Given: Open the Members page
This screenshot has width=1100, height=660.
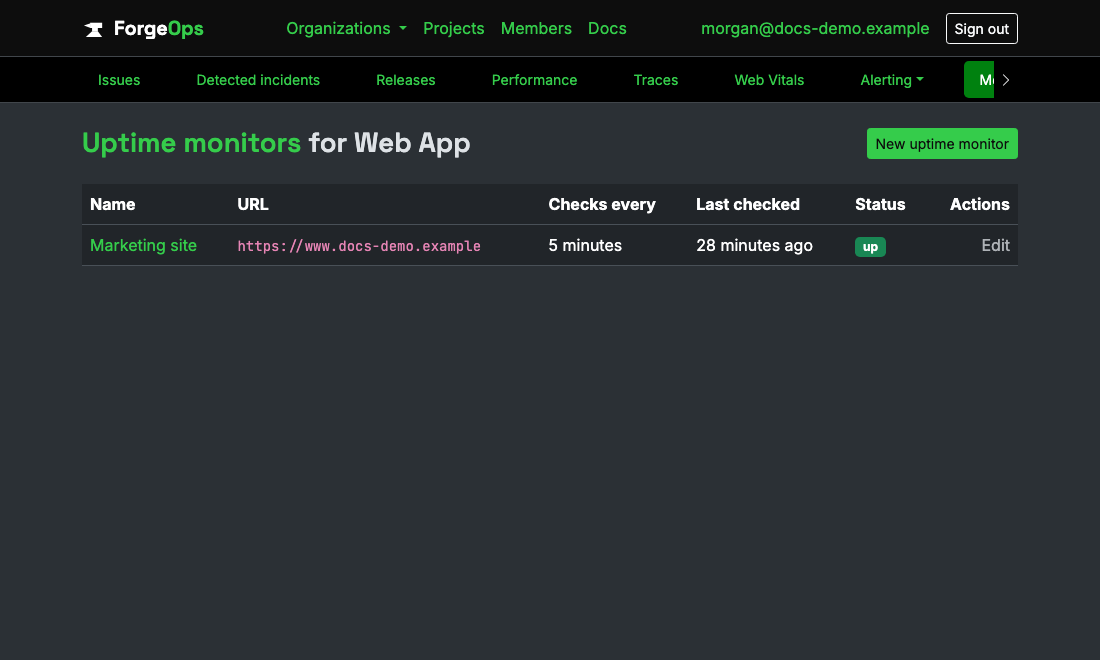Looking at the screenshot, I should pos(536,29).
